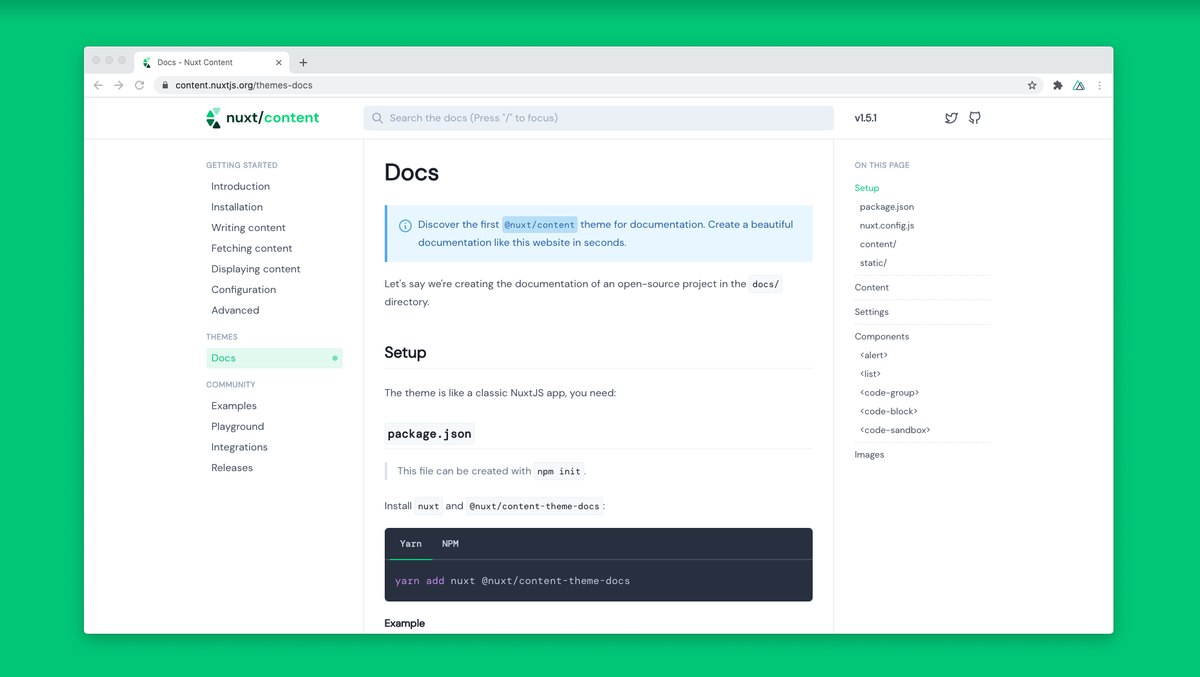
Task: Jump to <code-block> in the table of contents
Action: click(x=889, y=412)
